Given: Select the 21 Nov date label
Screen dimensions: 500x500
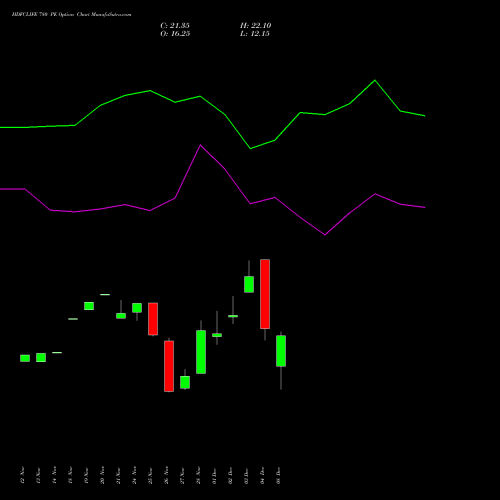Looking at the screenshot, I should [x=118, y=475].
